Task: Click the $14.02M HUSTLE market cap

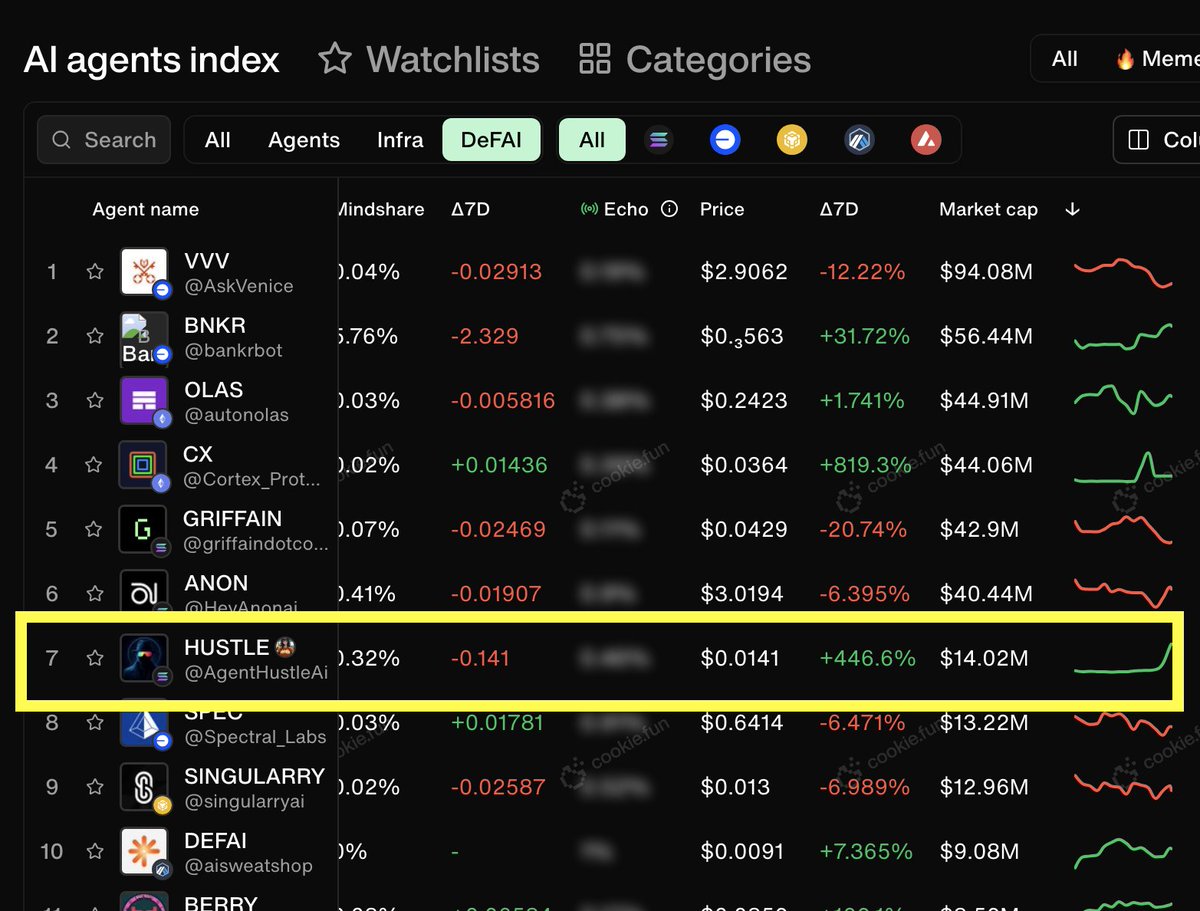Action: click(984, 658)
